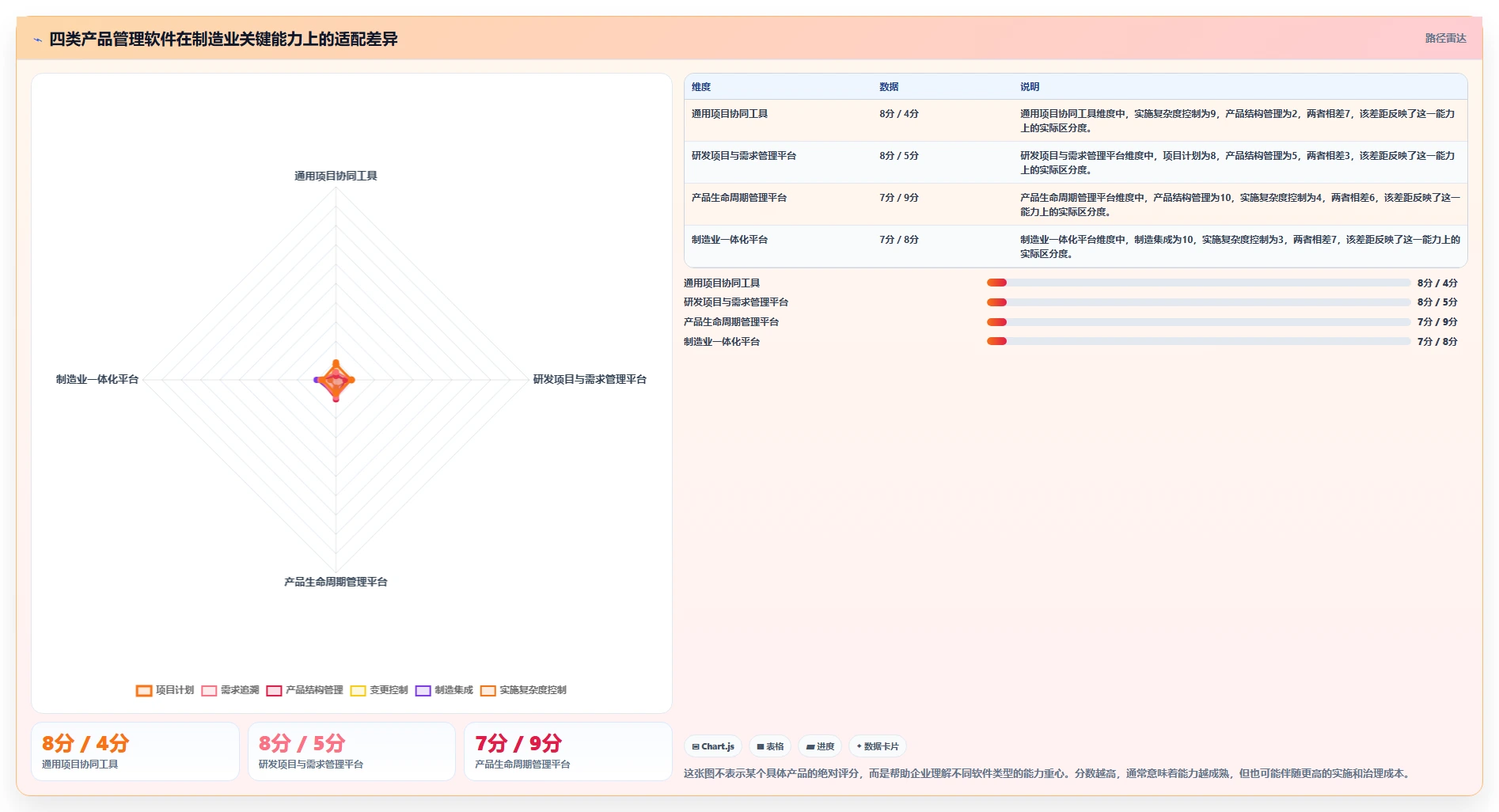Click the radar data polygon at chart center
Viewport: 1499px width, 812px height.
(x=336, y=381)
